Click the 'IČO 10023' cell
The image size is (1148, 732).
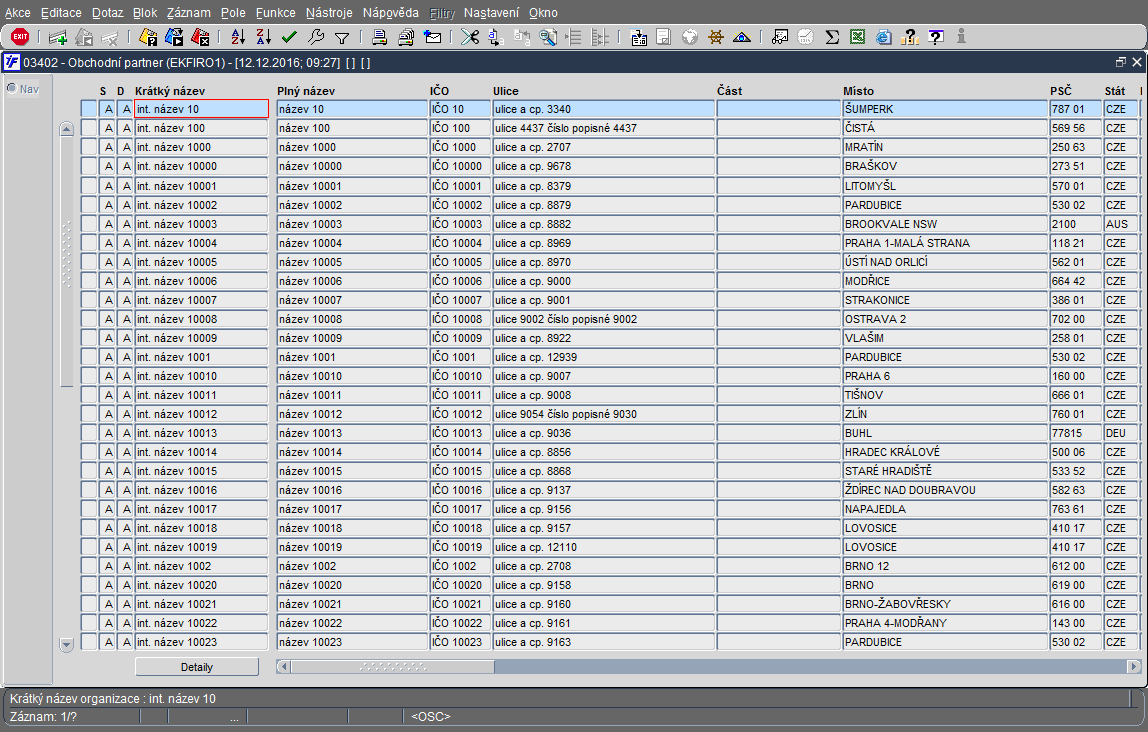(460, 643)
